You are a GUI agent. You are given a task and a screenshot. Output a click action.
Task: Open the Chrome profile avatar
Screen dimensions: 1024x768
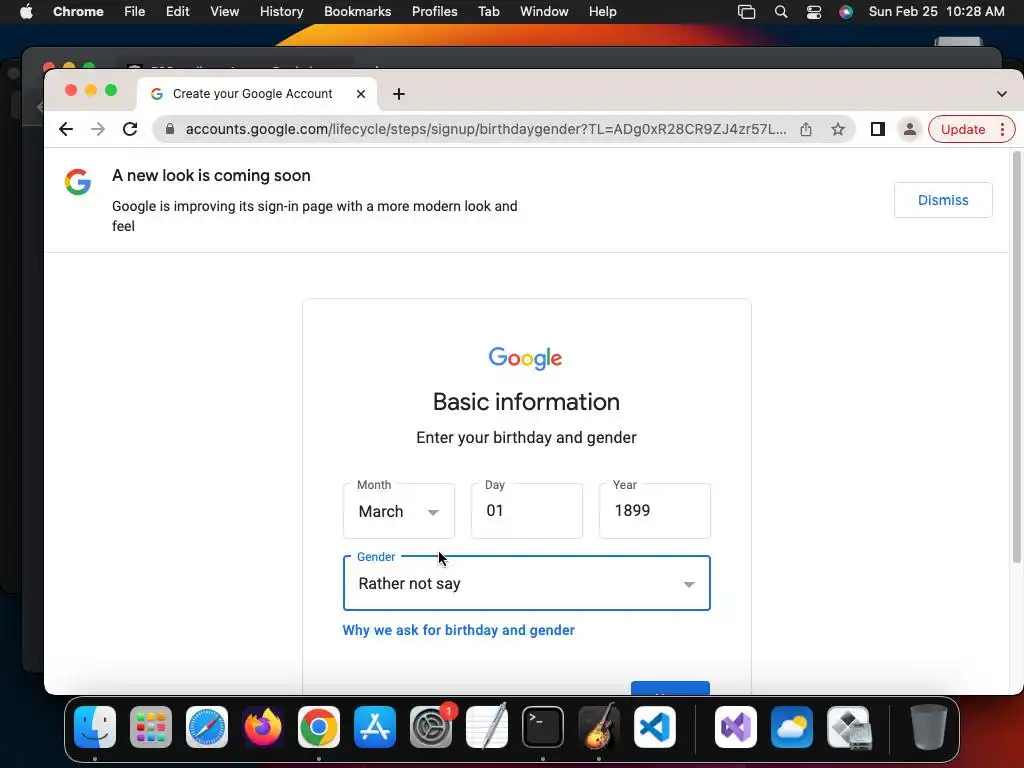click(x=909, y=129)
